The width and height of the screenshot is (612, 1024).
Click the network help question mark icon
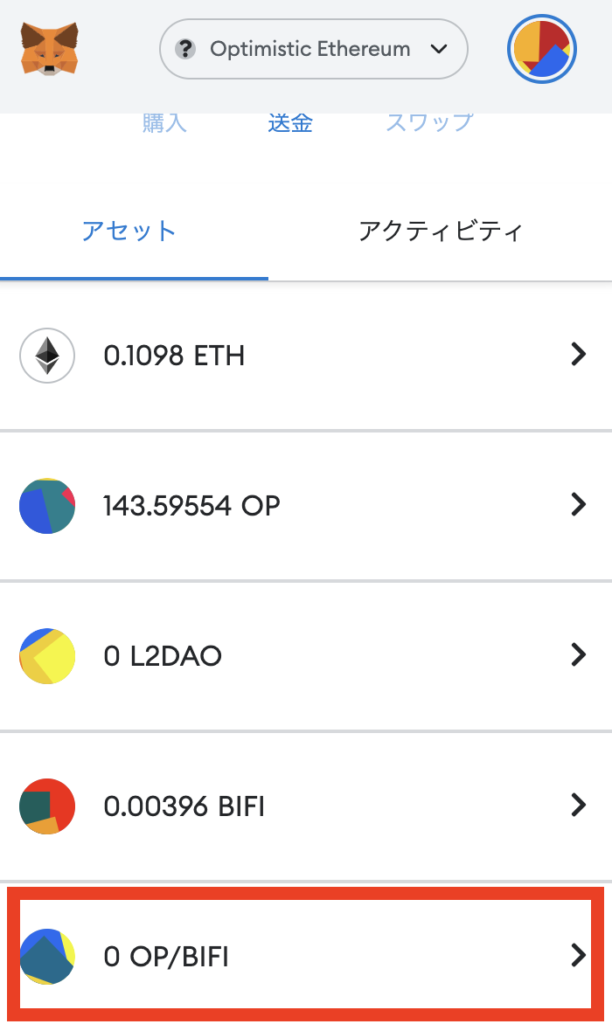185,48
